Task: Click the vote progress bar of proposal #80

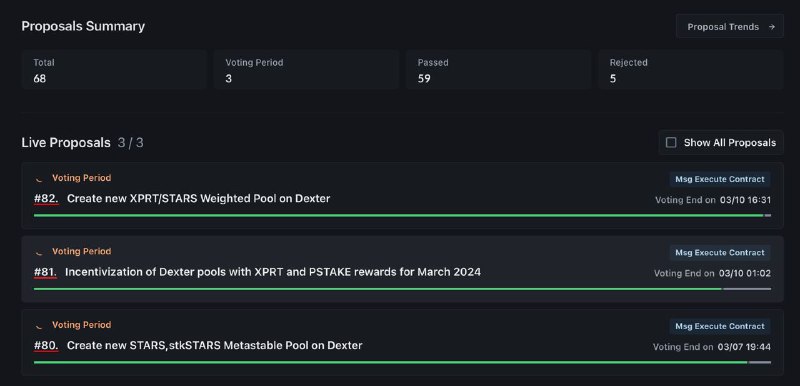Action: [x=402, y=363]
